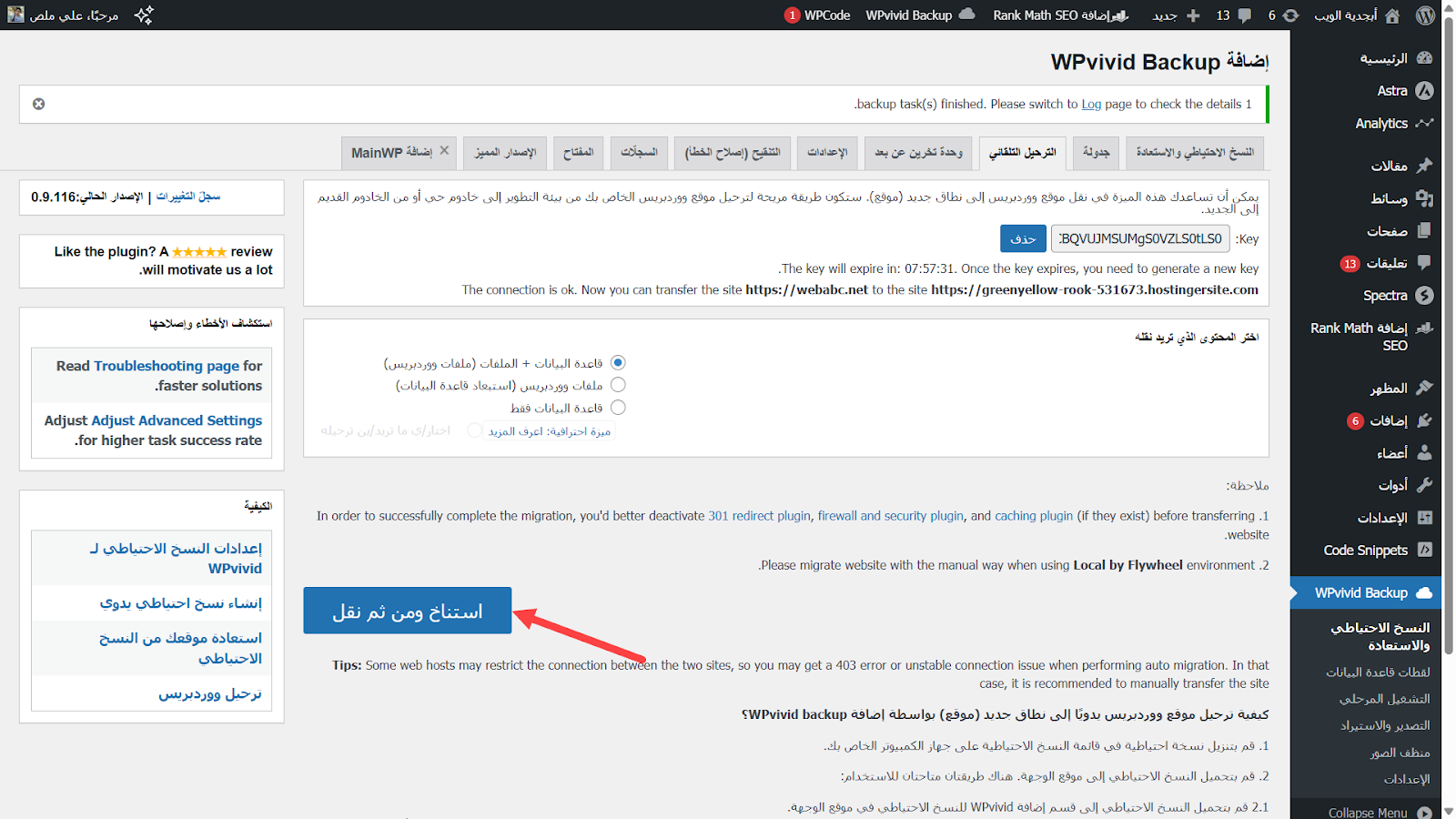1456x819 pixels.
Task: Open the user profile avatar 'مرحبا، علي ملص'
Action: (63, 15)
